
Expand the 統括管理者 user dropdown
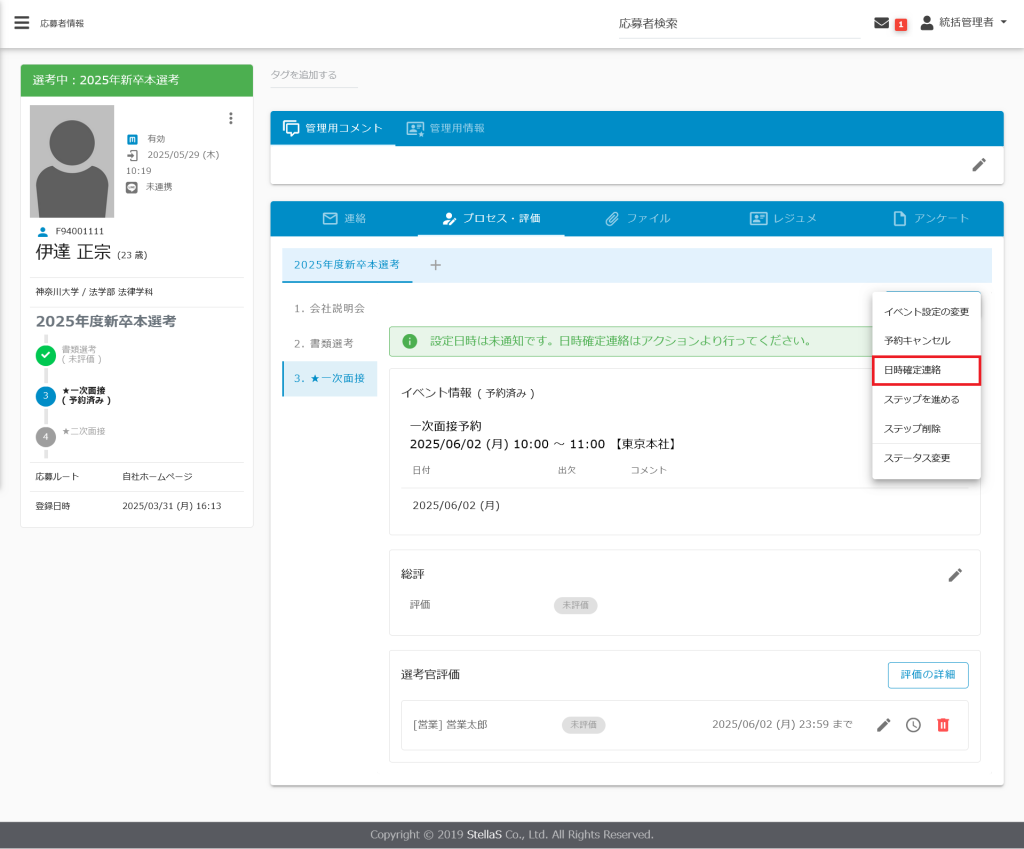[x=964, y=22]
